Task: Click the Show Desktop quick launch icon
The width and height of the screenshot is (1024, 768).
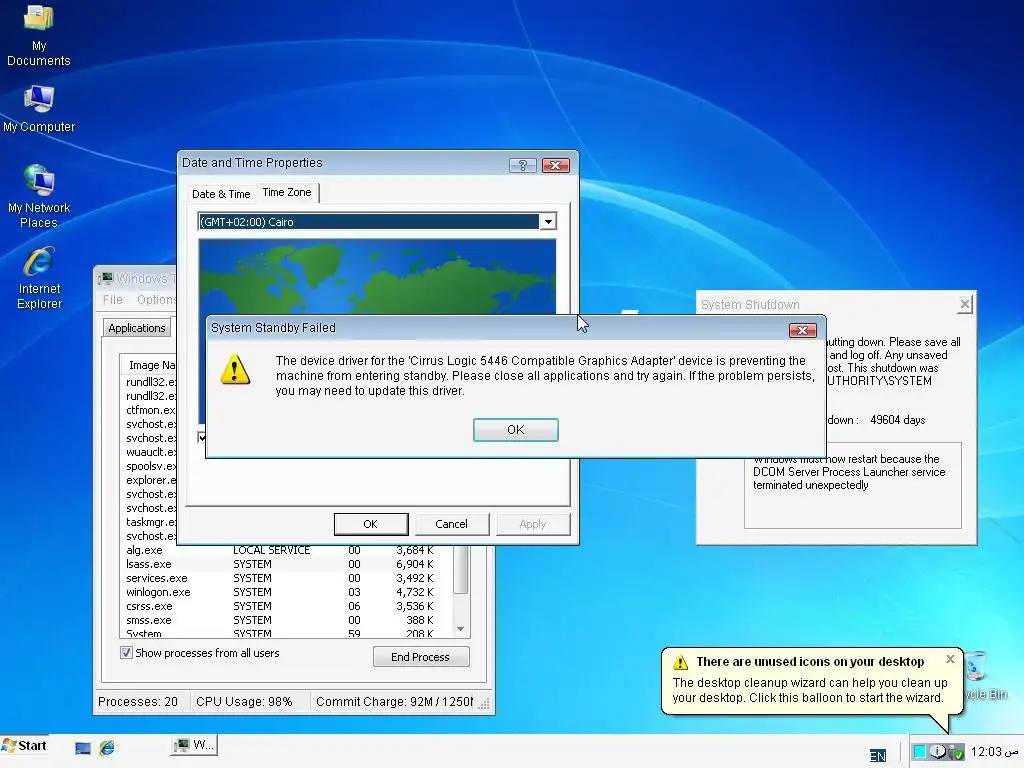Action: point(82,748)
